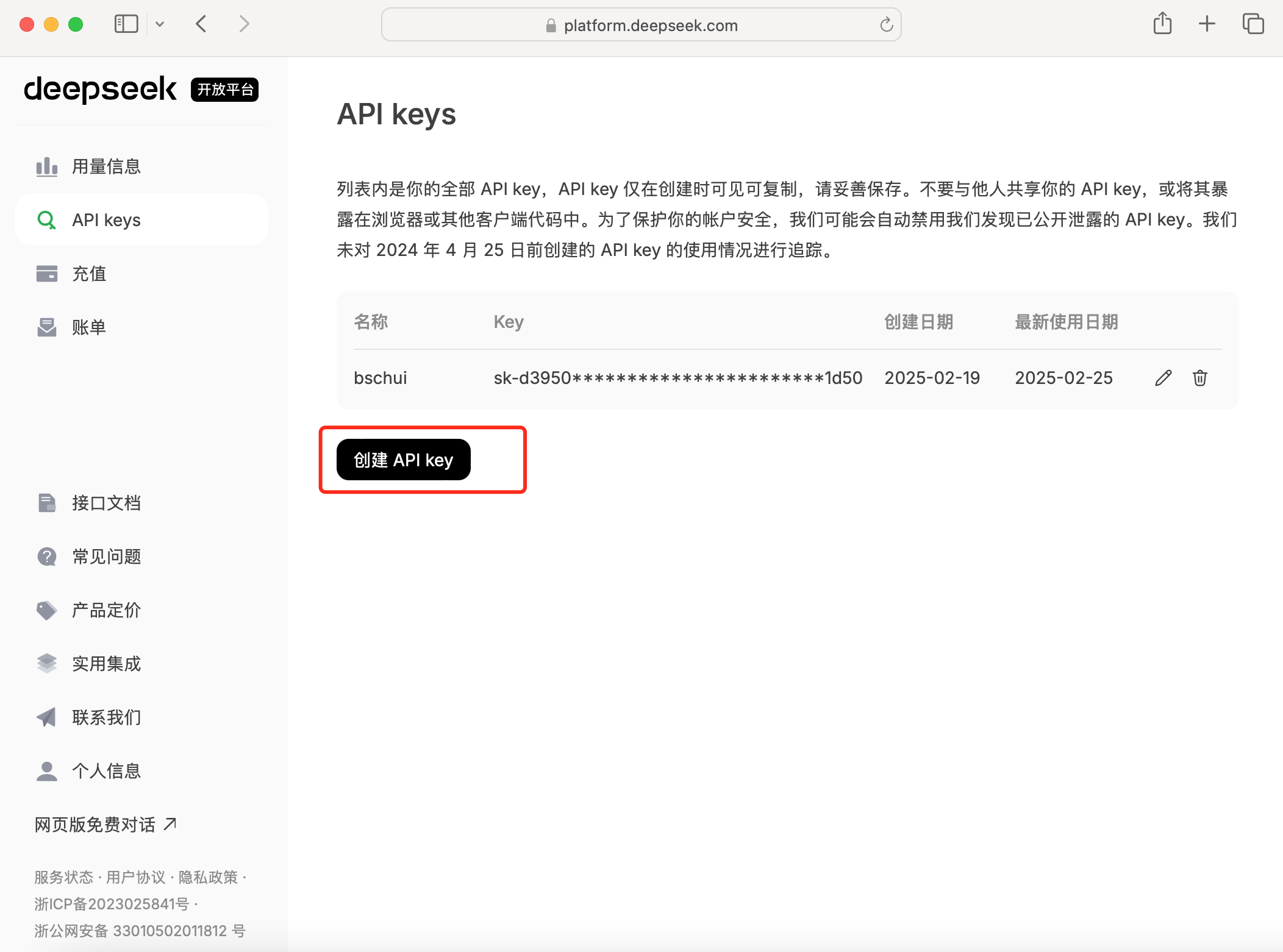Go back with Safari back arrow
Screen dimensions: 1283x952
201,24
